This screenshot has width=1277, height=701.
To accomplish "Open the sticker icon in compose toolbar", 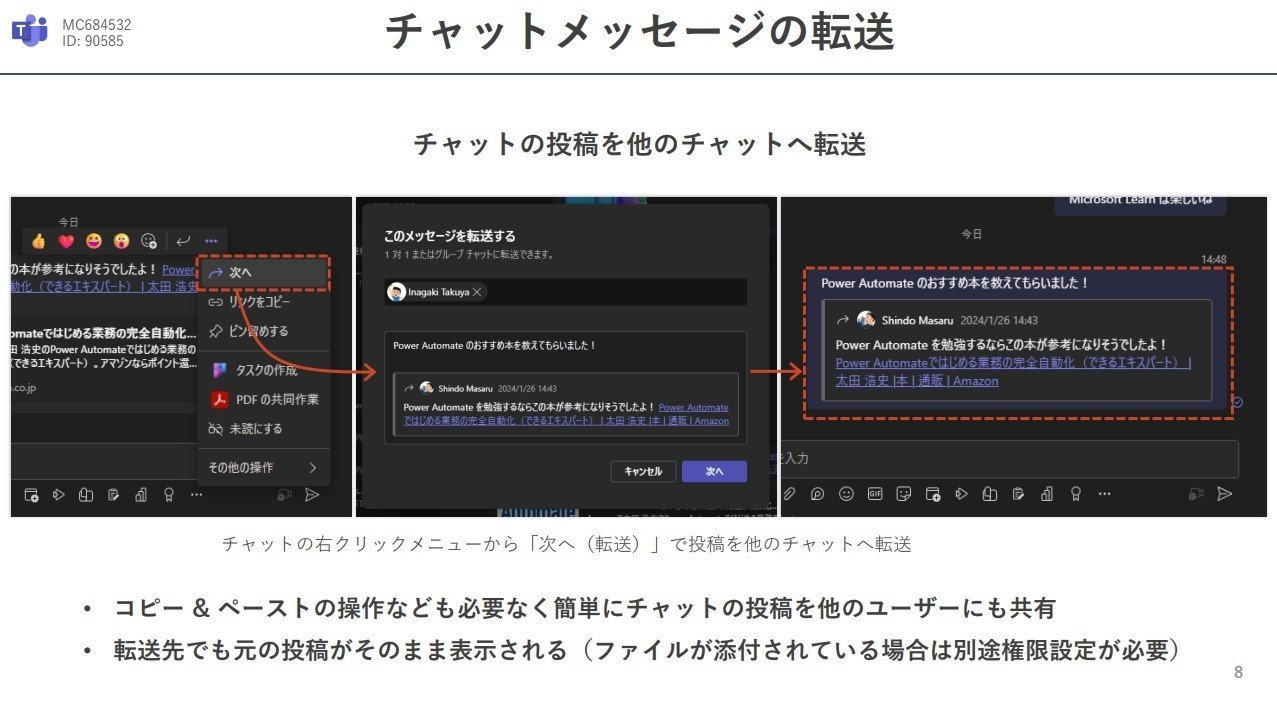I will point(903,494).
